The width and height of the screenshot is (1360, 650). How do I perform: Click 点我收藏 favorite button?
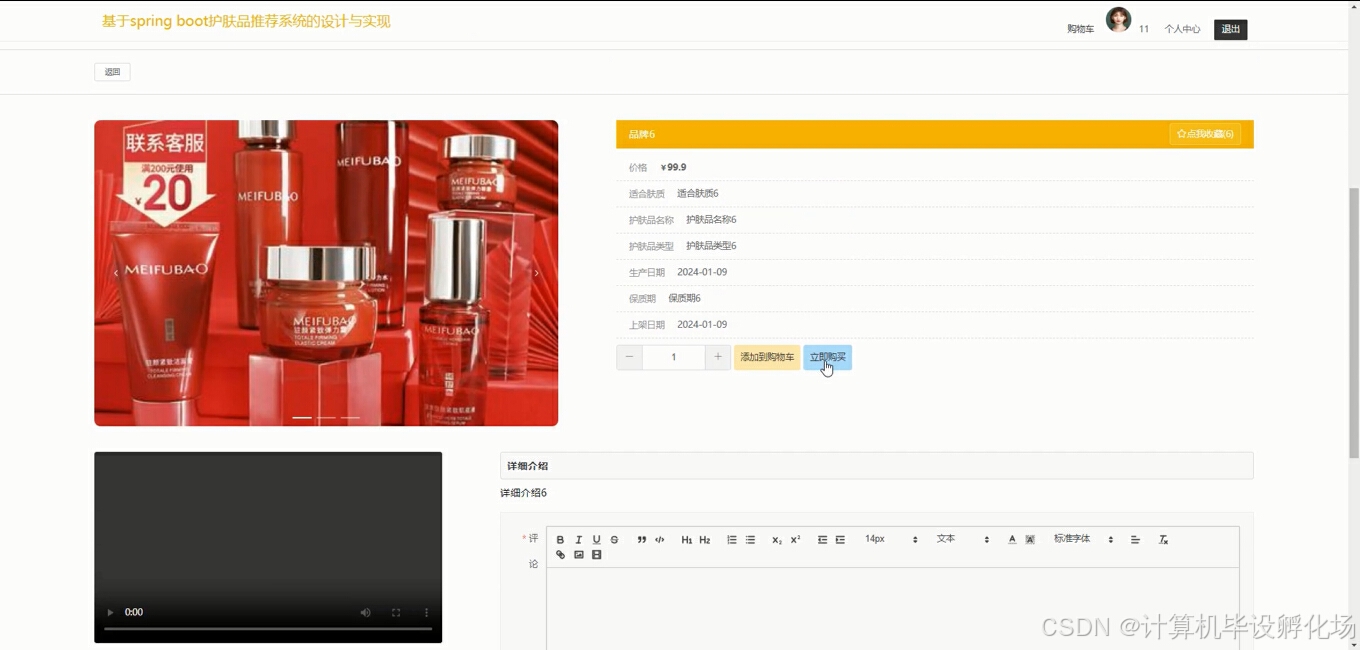tap(1205, 134)
